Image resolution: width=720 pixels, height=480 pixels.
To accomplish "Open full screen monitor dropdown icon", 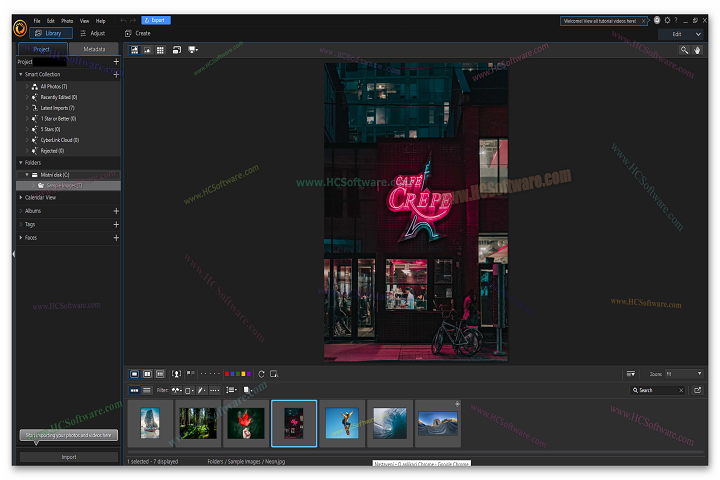I will pos(193,50).
